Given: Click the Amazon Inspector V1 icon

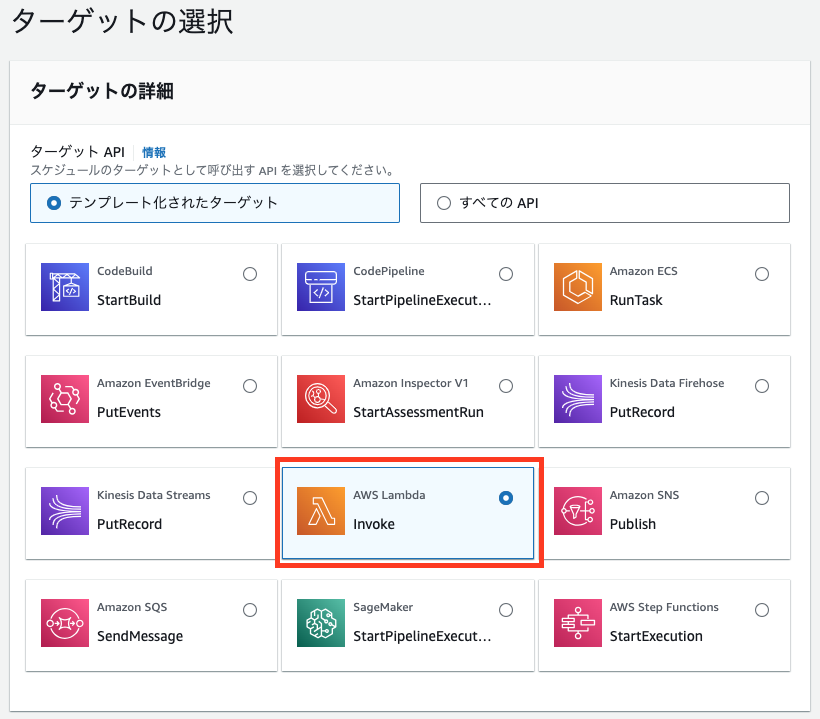Looking at the screenshot, I should [321, 399].
